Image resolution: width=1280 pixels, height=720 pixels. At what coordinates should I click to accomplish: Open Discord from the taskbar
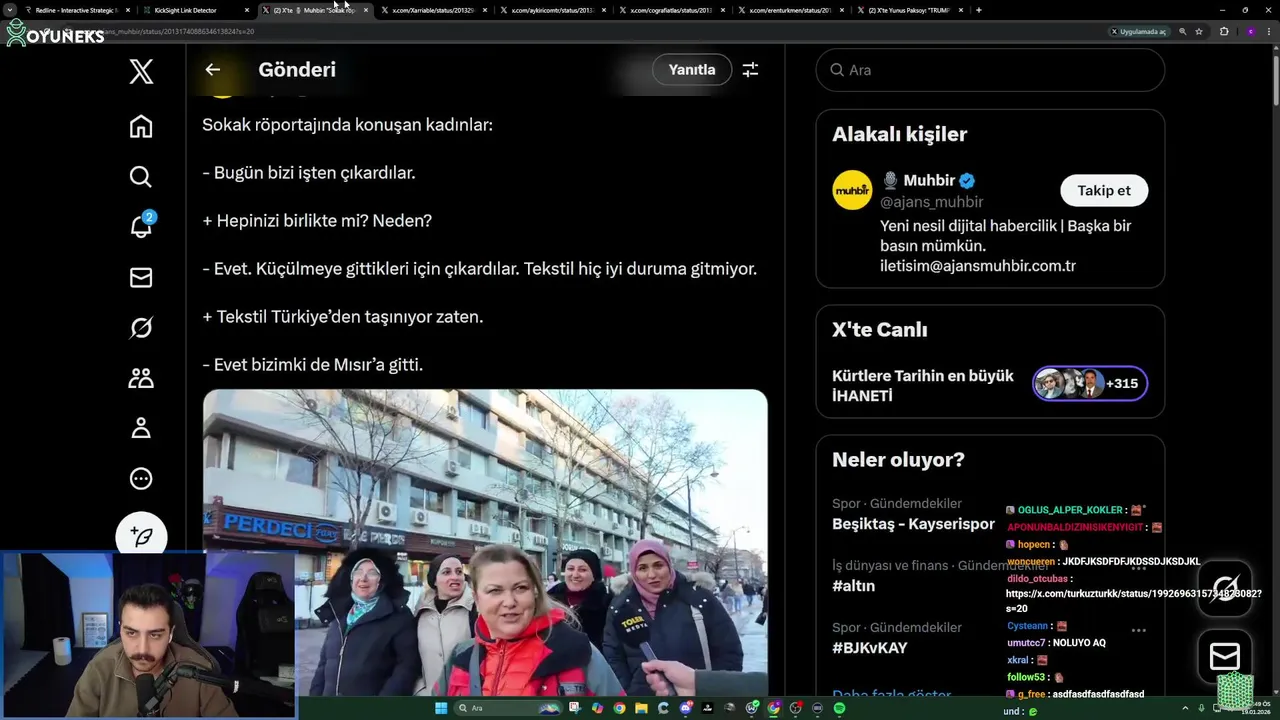(686, 708)
